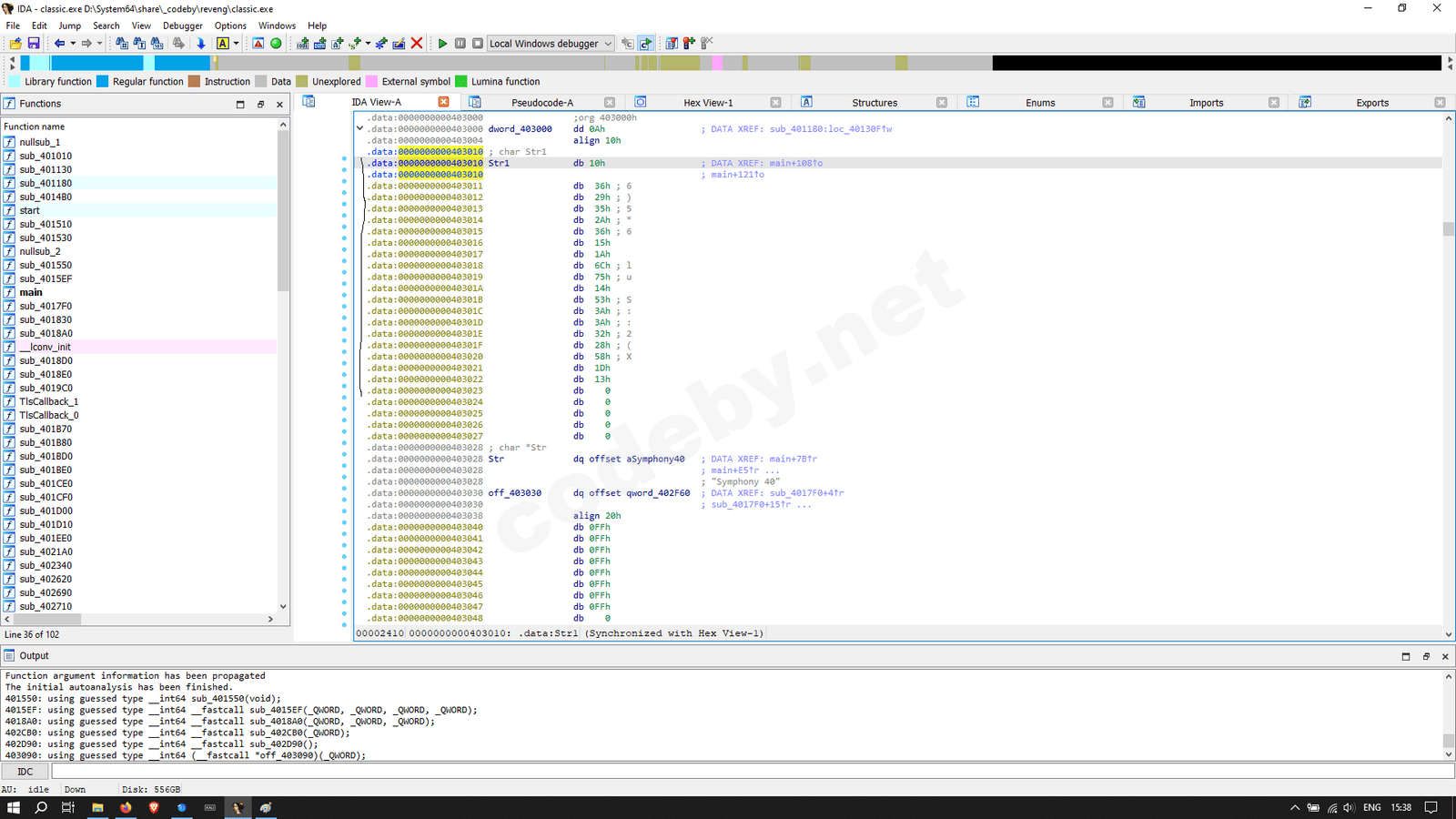Click the red X delete icon in toolbar
The height and width of the screenshot is (819, 1456).
(417, 44)
